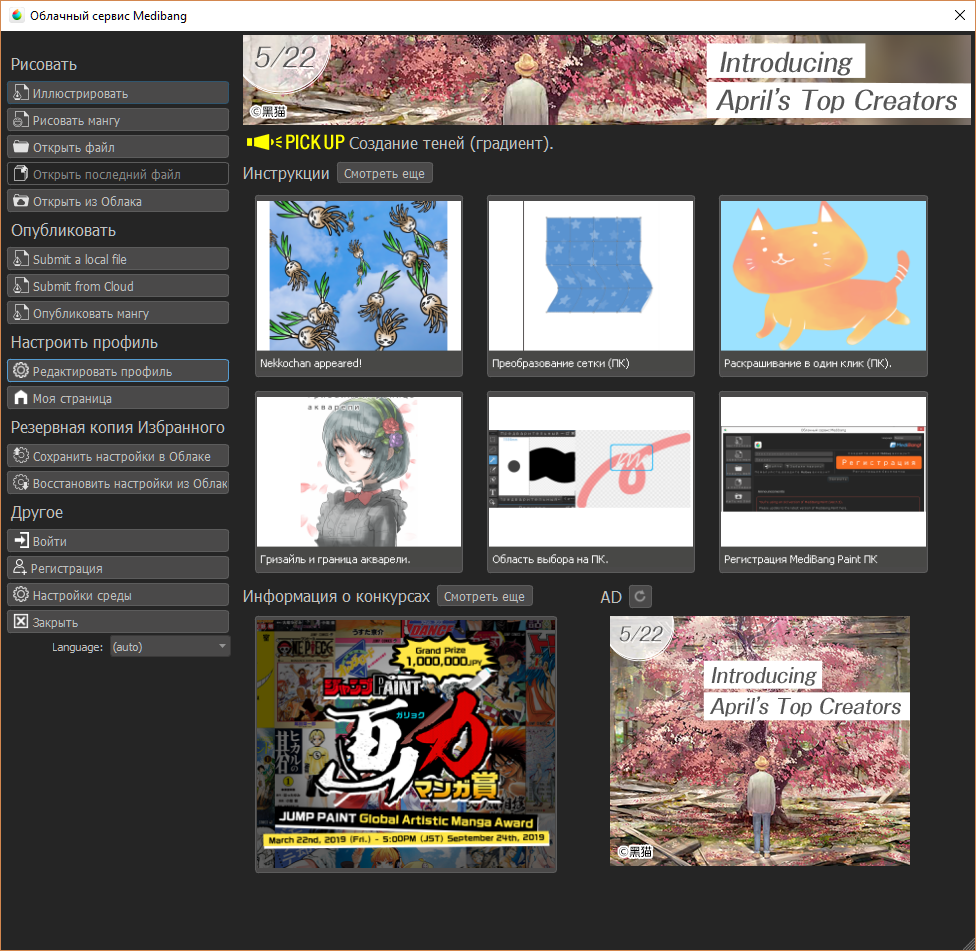Viewport: 976px width, 951px height.
Task: Click the person icon beside Регистрация
Action: [x=19, y=568]
